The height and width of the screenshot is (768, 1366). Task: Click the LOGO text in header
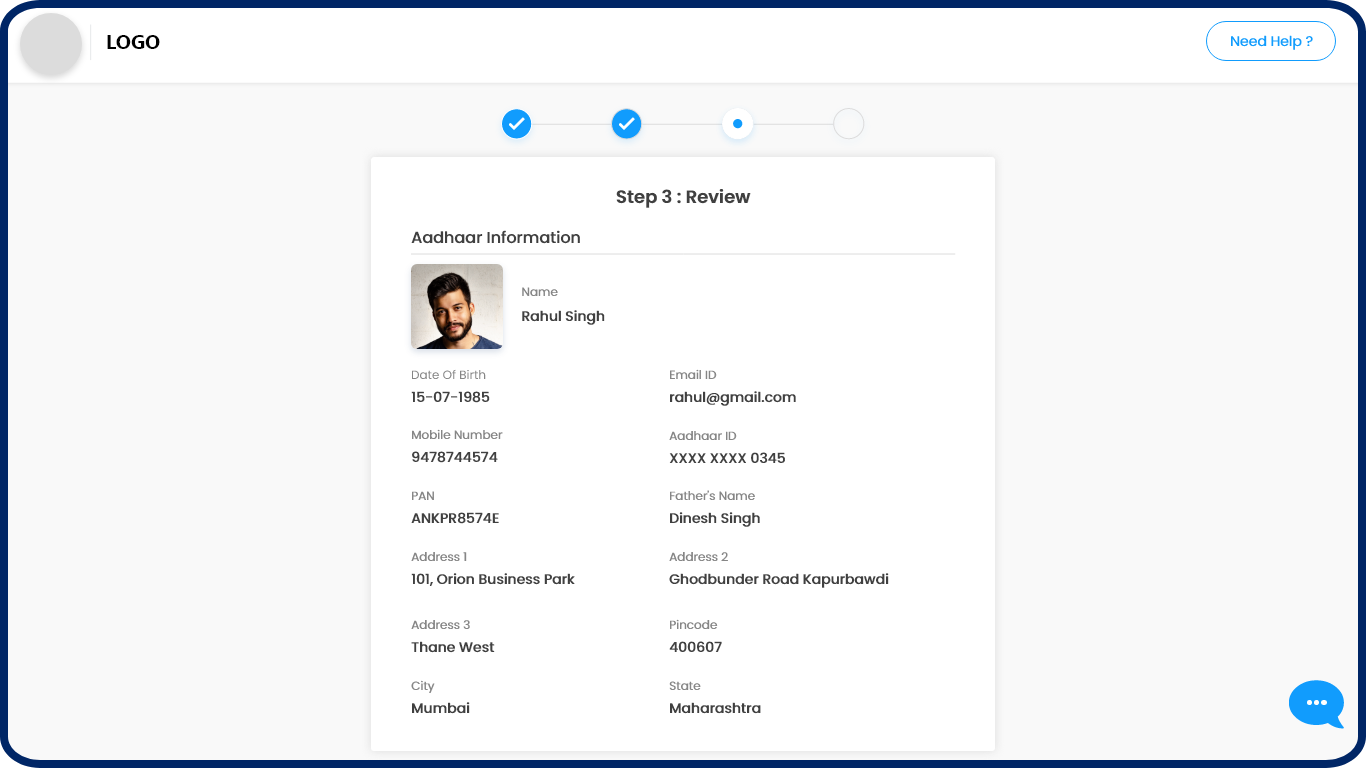click(133, 42)
